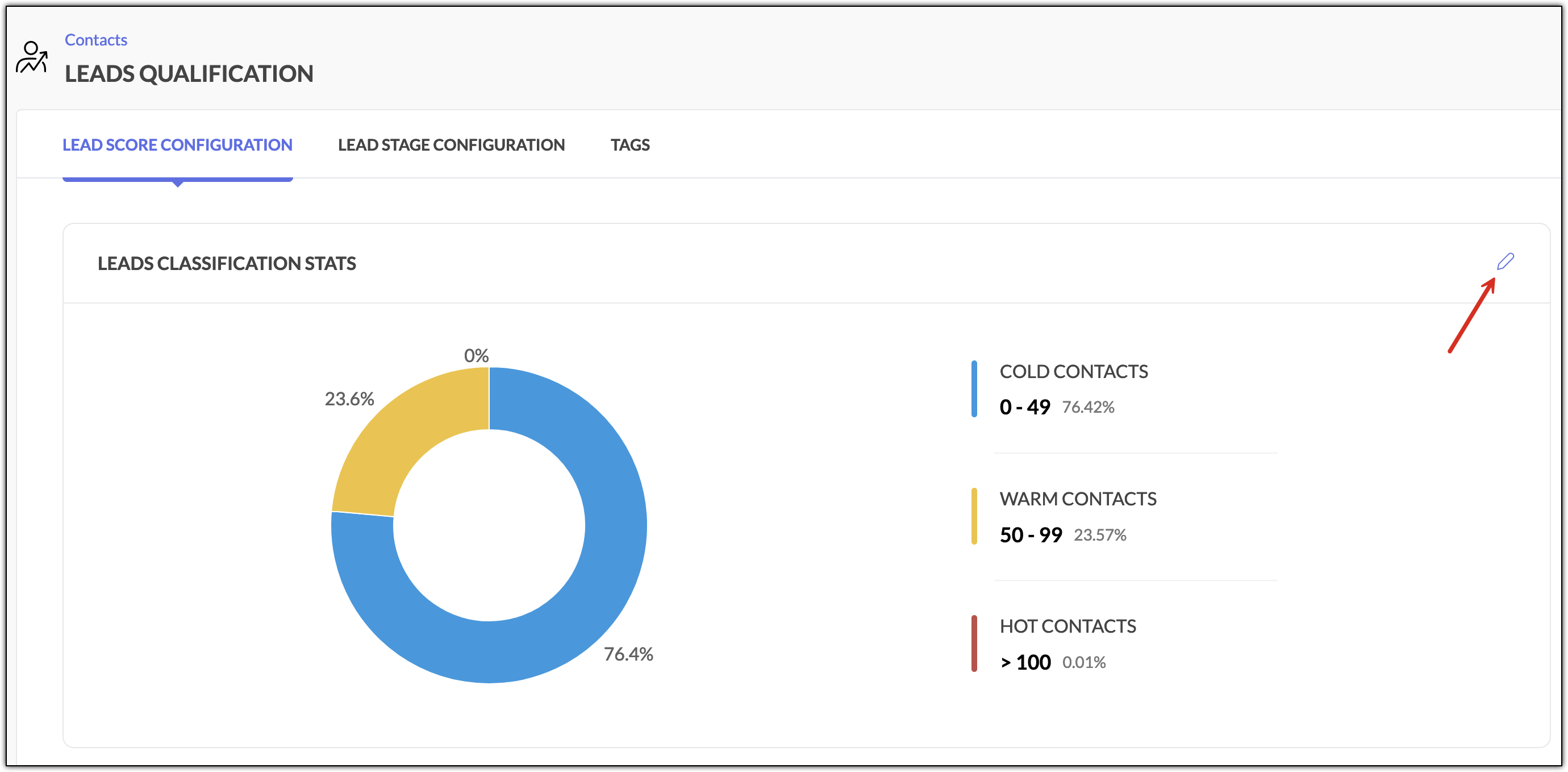Select the Lead Score Configuration tab
The image size is (1568, 772).
[x=177, y=144]
